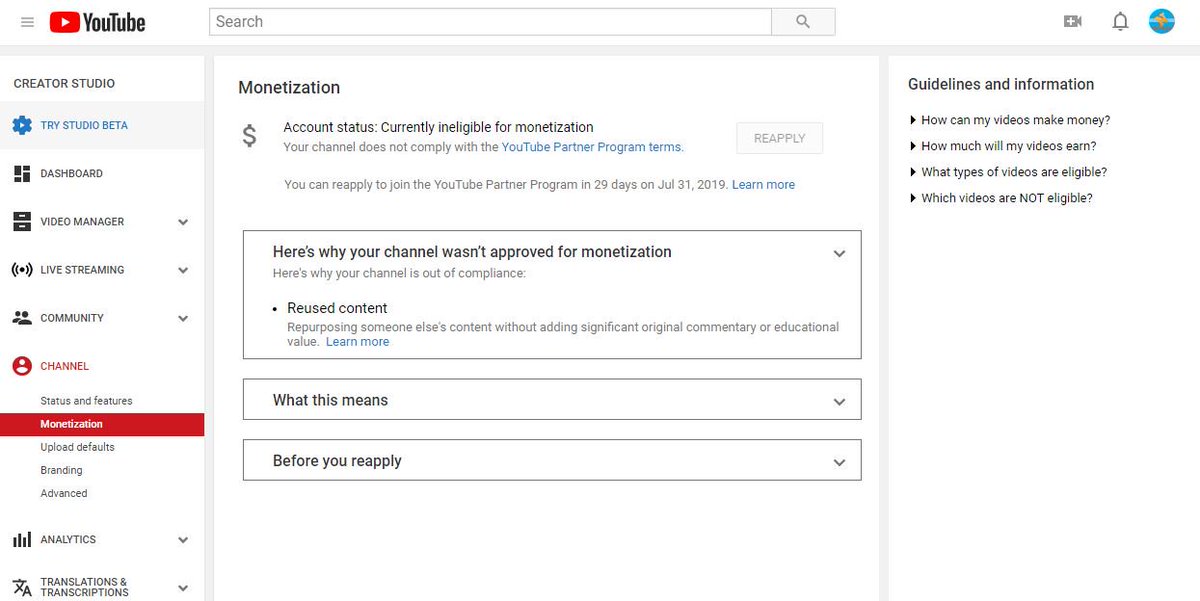The image size is (1200, 601).
Task: Expand 'How can my videos make money?'
Action: click(1010, 120)
